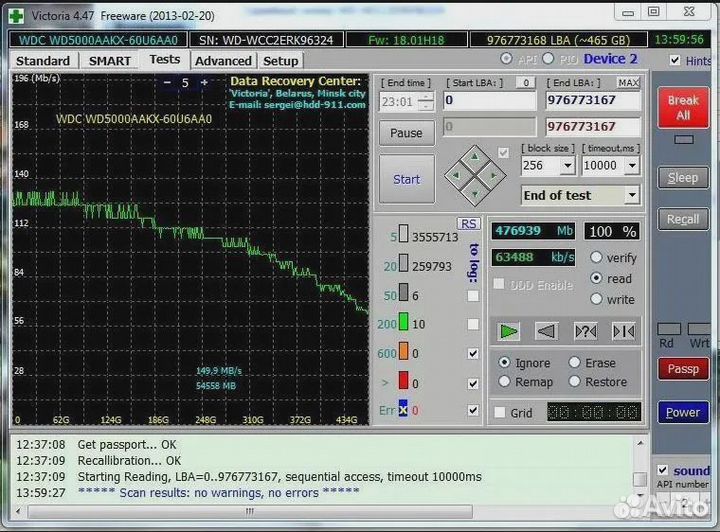Click the RS button above statistics
720x532 pixels.
tap(468, 223)
